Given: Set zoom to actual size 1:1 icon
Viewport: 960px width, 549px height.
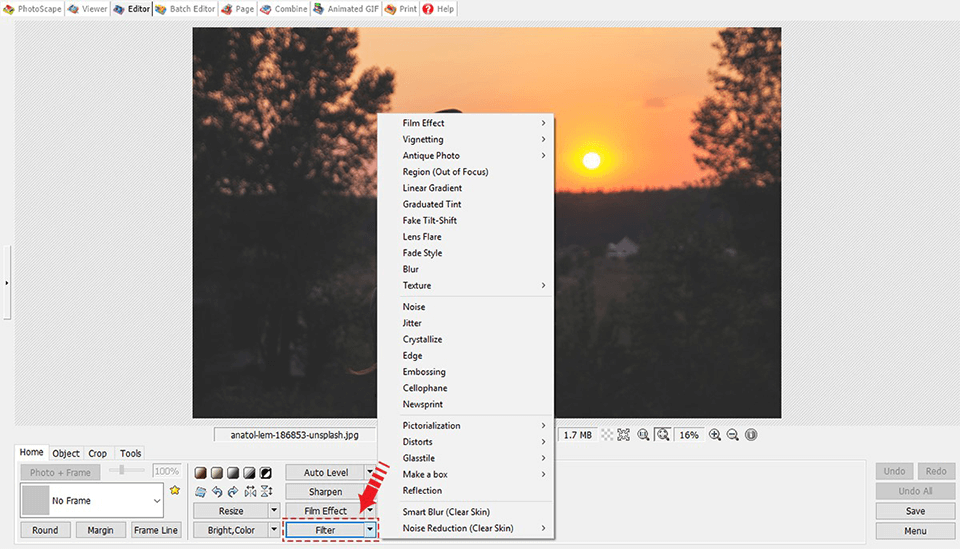Looking at the screenshot, I should click(x=643, y=435).
